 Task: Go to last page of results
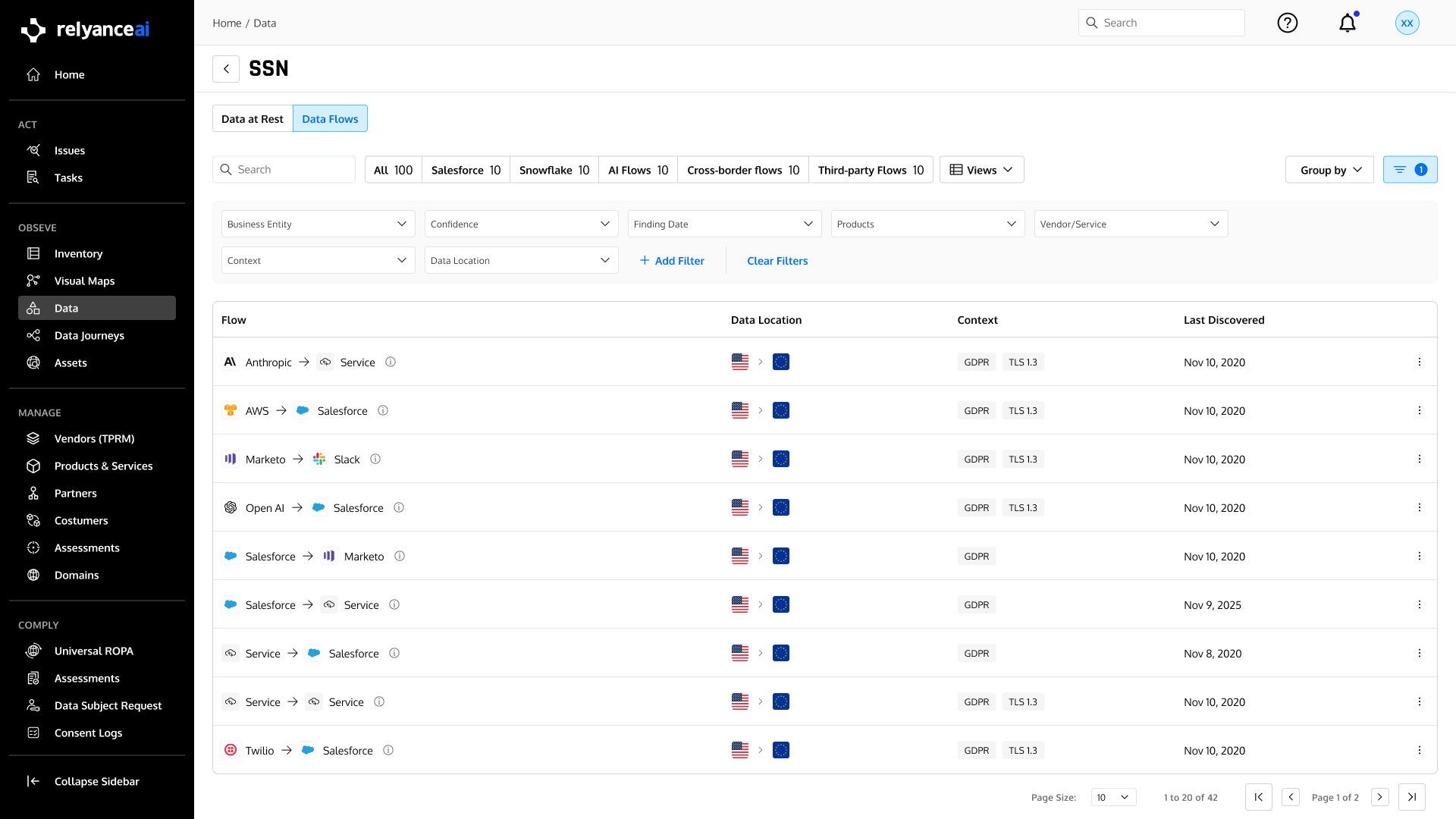pos(1411,797)
